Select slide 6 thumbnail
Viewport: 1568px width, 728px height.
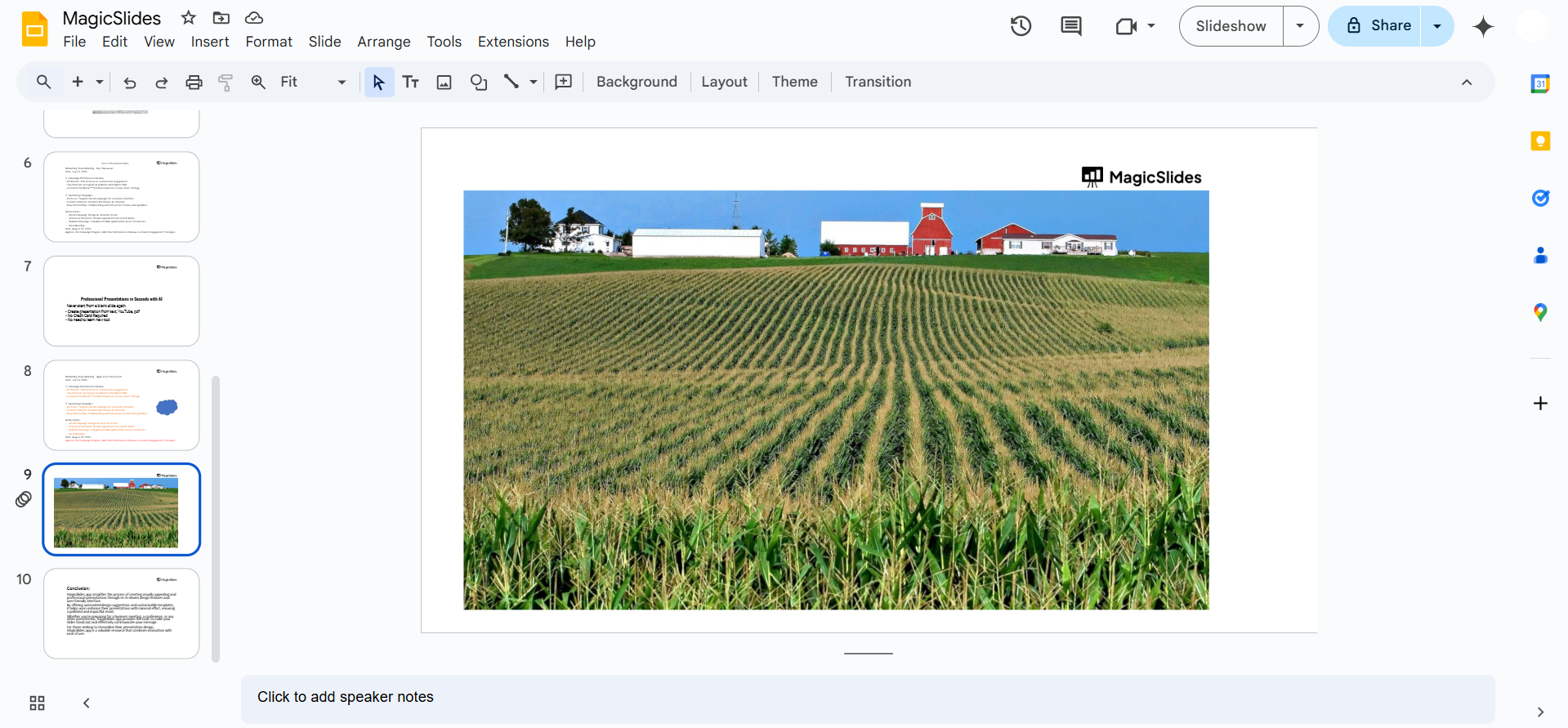(122, 197)
